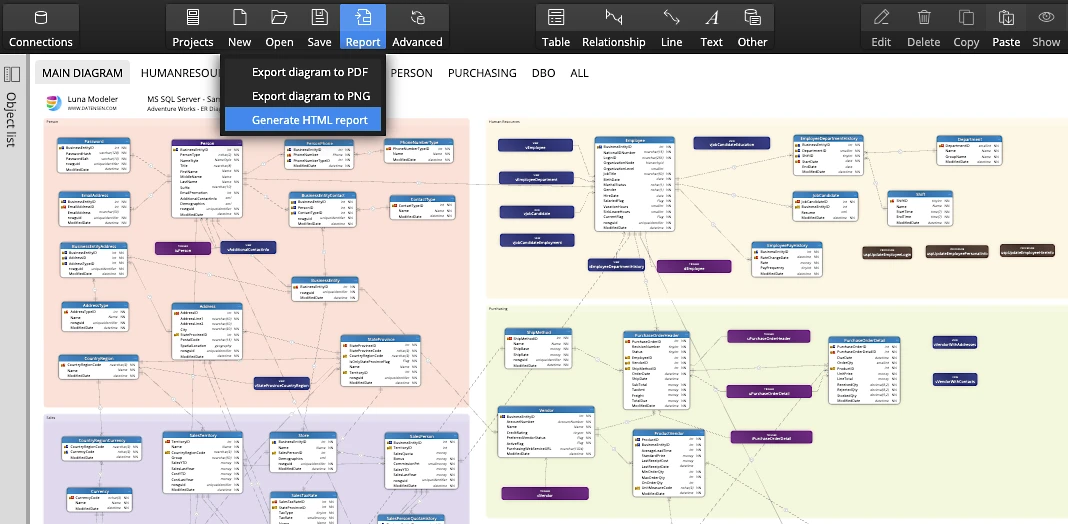Switch to the PERSON diagram tab
The width and height of the screenshot is (1068, 524).
point(411,73)
